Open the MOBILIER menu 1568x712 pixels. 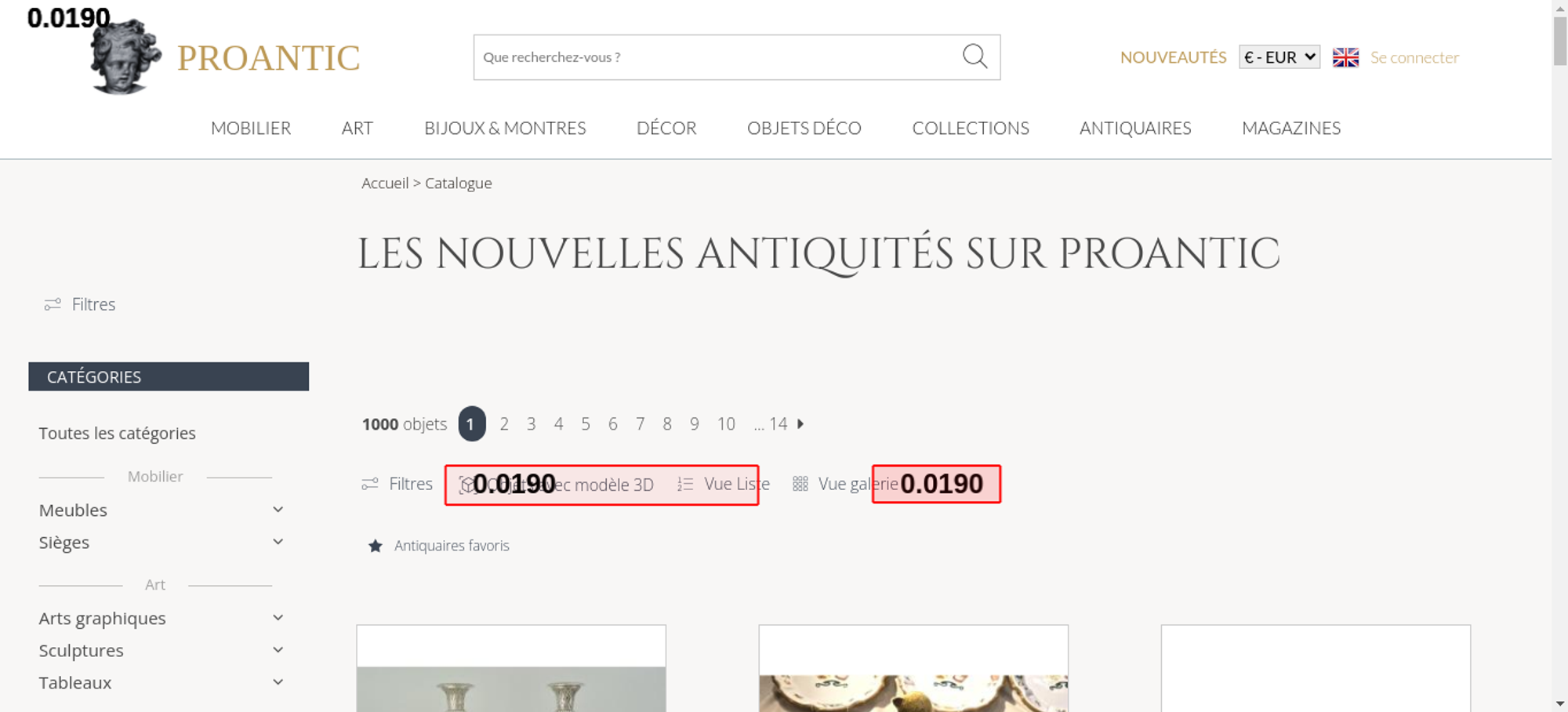click(x=251, y=128)
